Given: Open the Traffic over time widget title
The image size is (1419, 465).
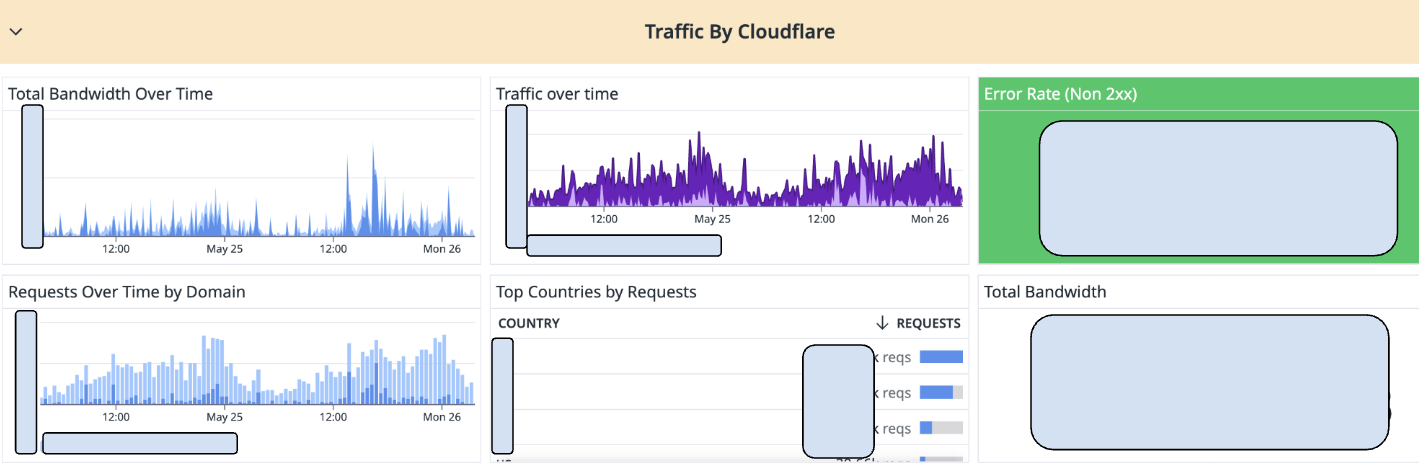Looking at the screenshot, I should coord(557,94).
